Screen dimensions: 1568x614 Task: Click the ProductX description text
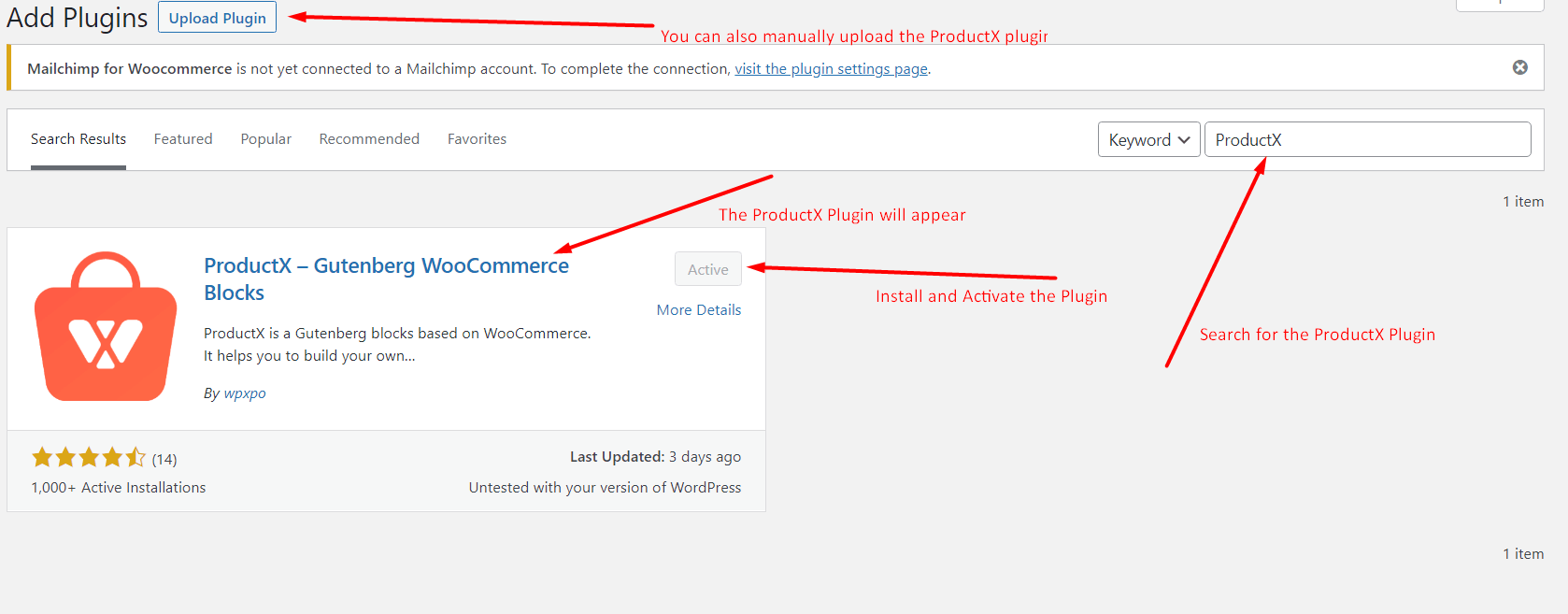397,345
